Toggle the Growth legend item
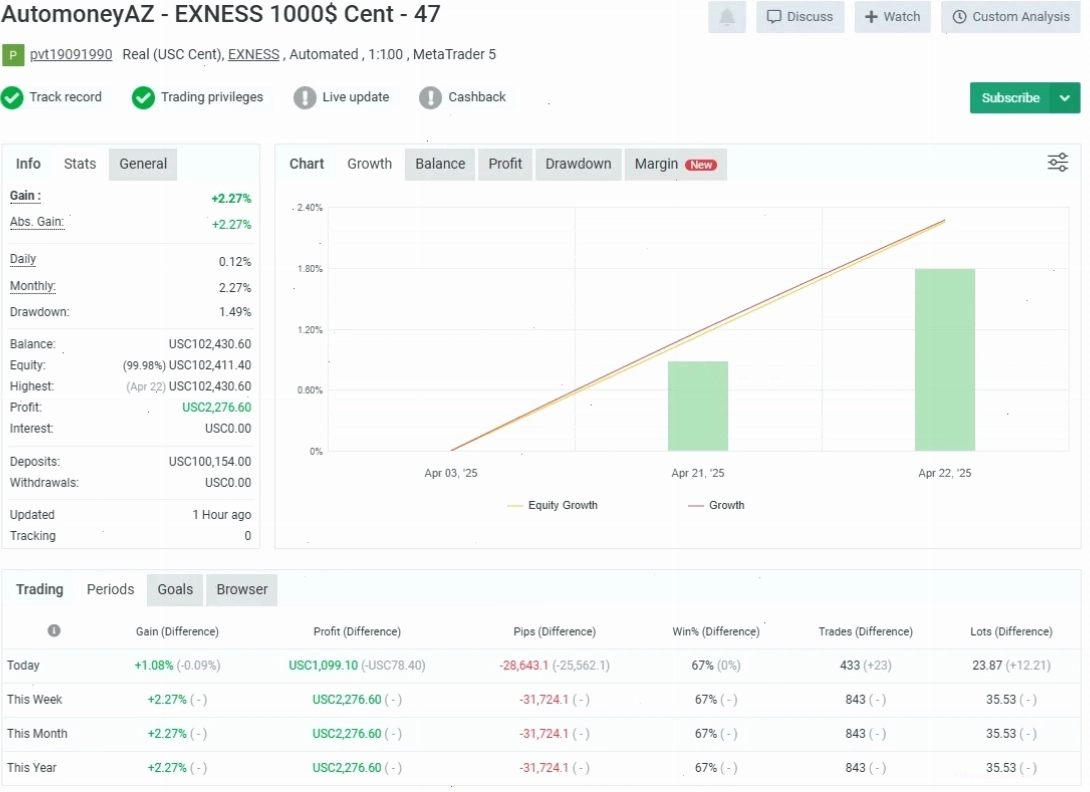The image size is (1090, 792). point(717,506)
